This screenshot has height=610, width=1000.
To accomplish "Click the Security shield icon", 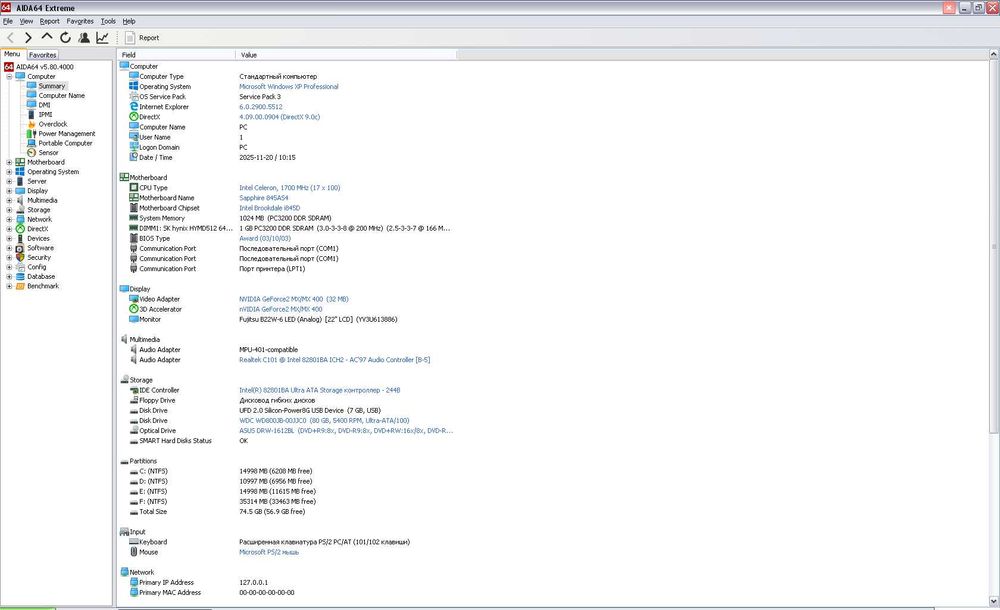I will 20,257.
